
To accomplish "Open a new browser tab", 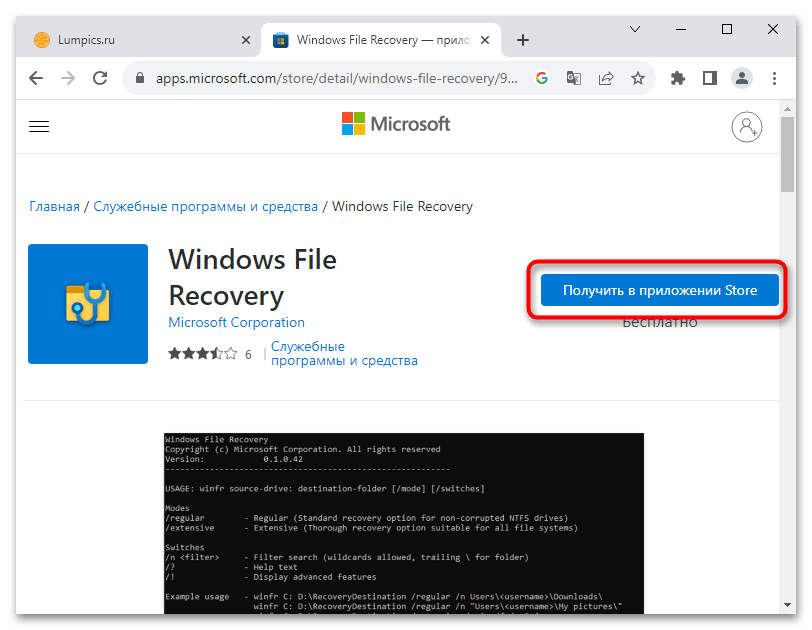I will tap(522, 40).
